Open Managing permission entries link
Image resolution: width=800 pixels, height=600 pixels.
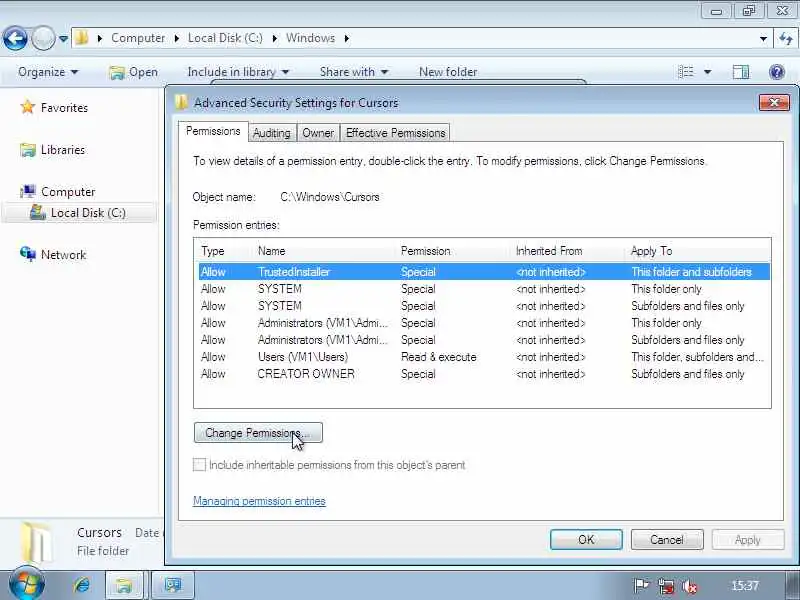pos(259,501)
